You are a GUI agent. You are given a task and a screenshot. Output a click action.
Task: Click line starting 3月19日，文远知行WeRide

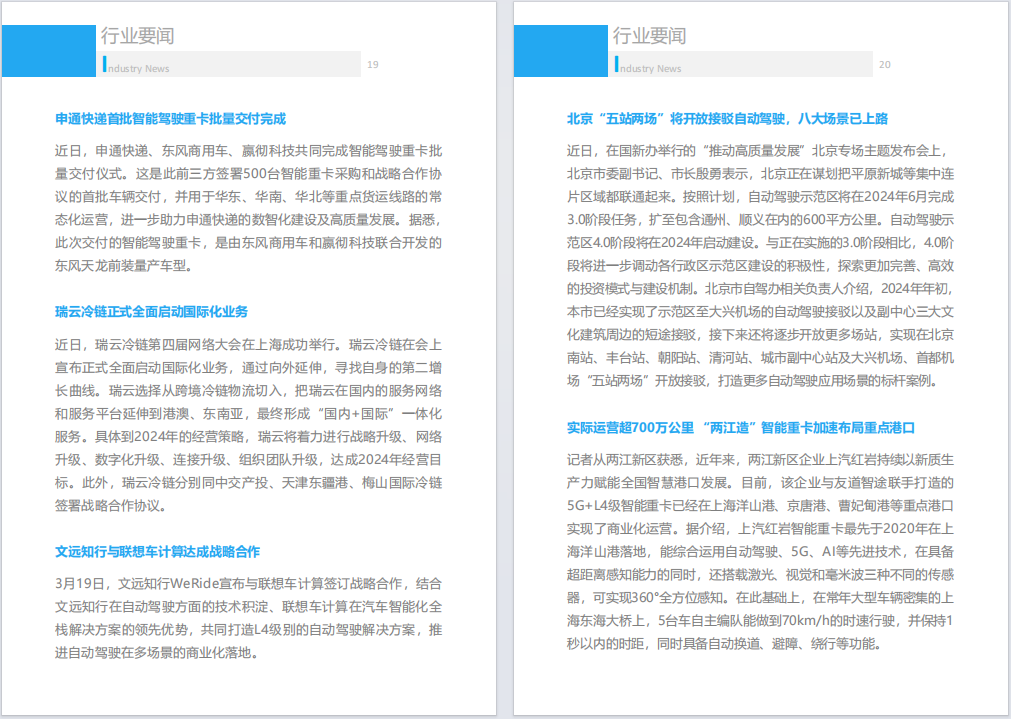point(248,584)
